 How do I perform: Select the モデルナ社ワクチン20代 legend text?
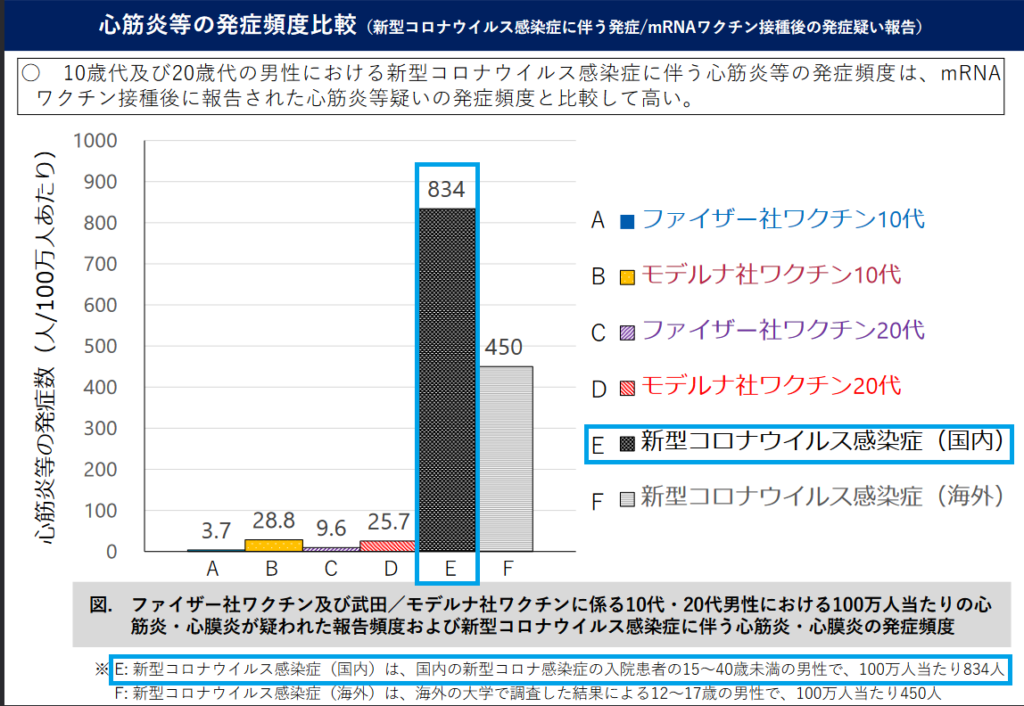tap(770, 386)
